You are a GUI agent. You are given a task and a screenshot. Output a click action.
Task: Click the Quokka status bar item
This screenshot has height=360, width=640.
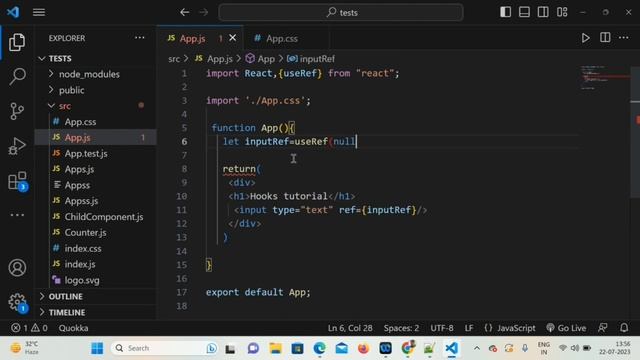point(73,328)
